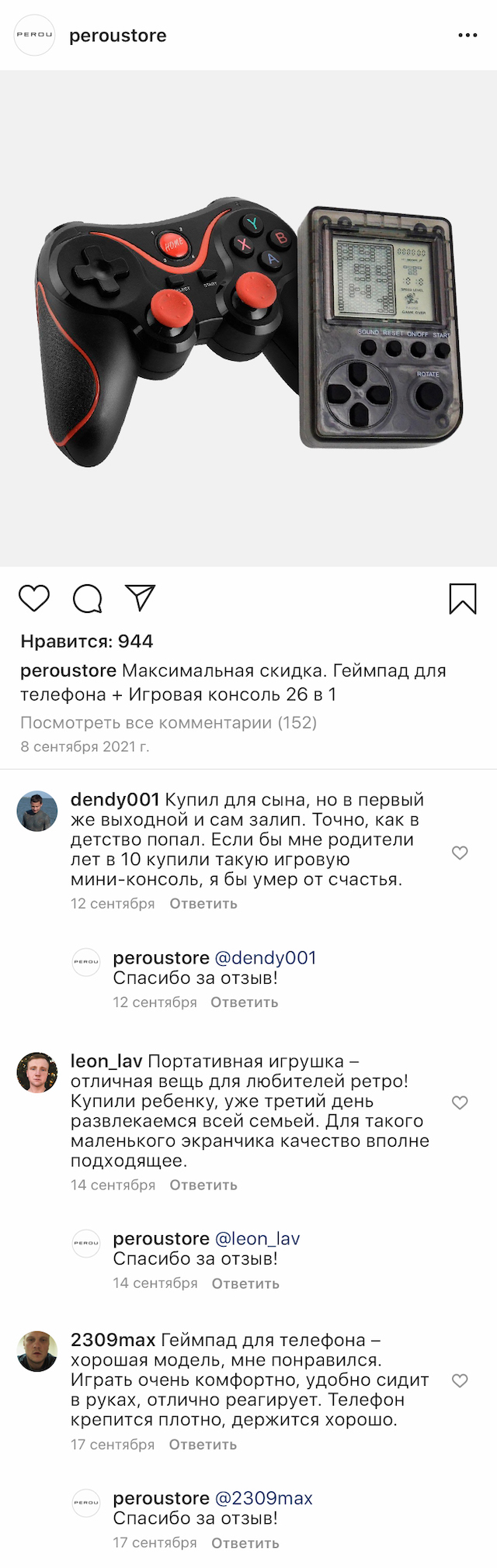Open leon_lav's profile avatar

click(37, 1072)
